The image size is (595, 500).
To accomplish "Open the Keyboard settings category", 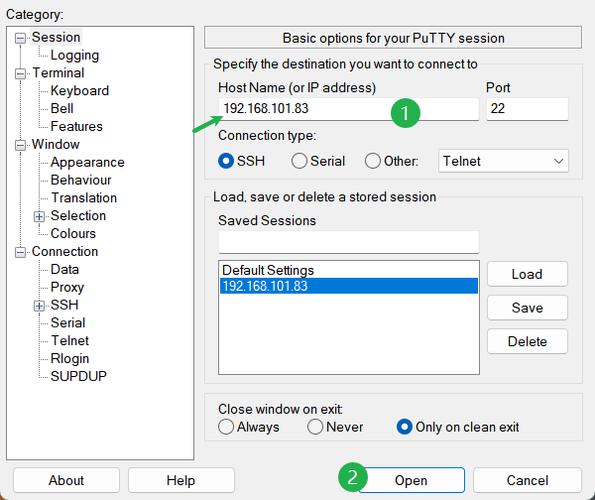I will [x=80, y=91].
